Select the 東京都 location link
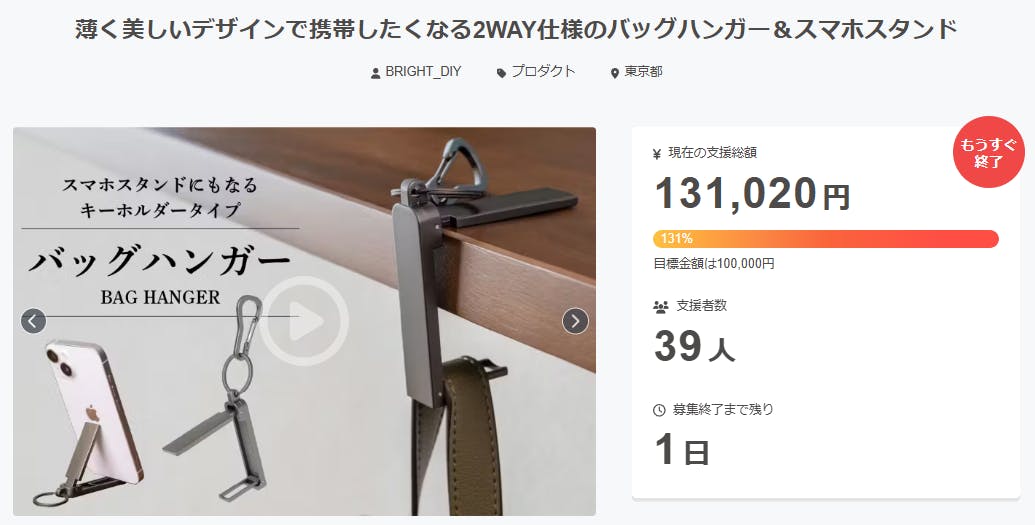 pos(644,72)
